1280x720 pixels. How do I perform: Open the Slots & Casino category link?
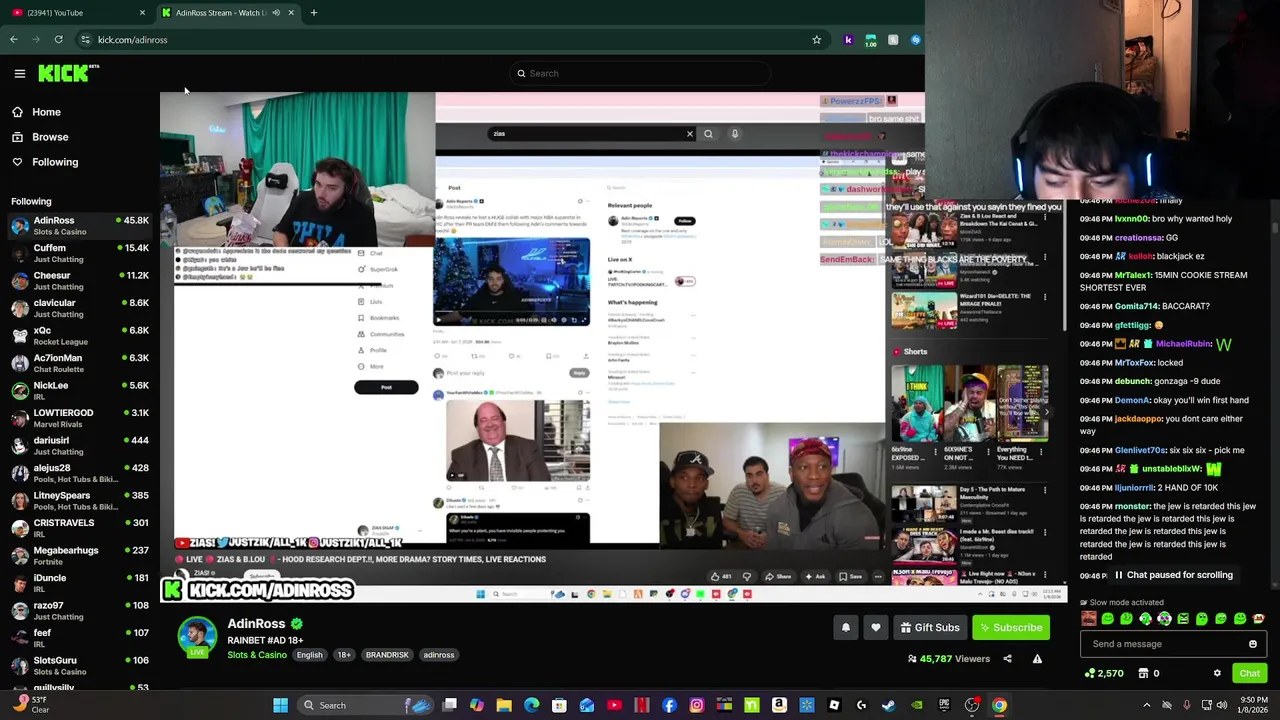pyautogui.click(x=257, y=655)
